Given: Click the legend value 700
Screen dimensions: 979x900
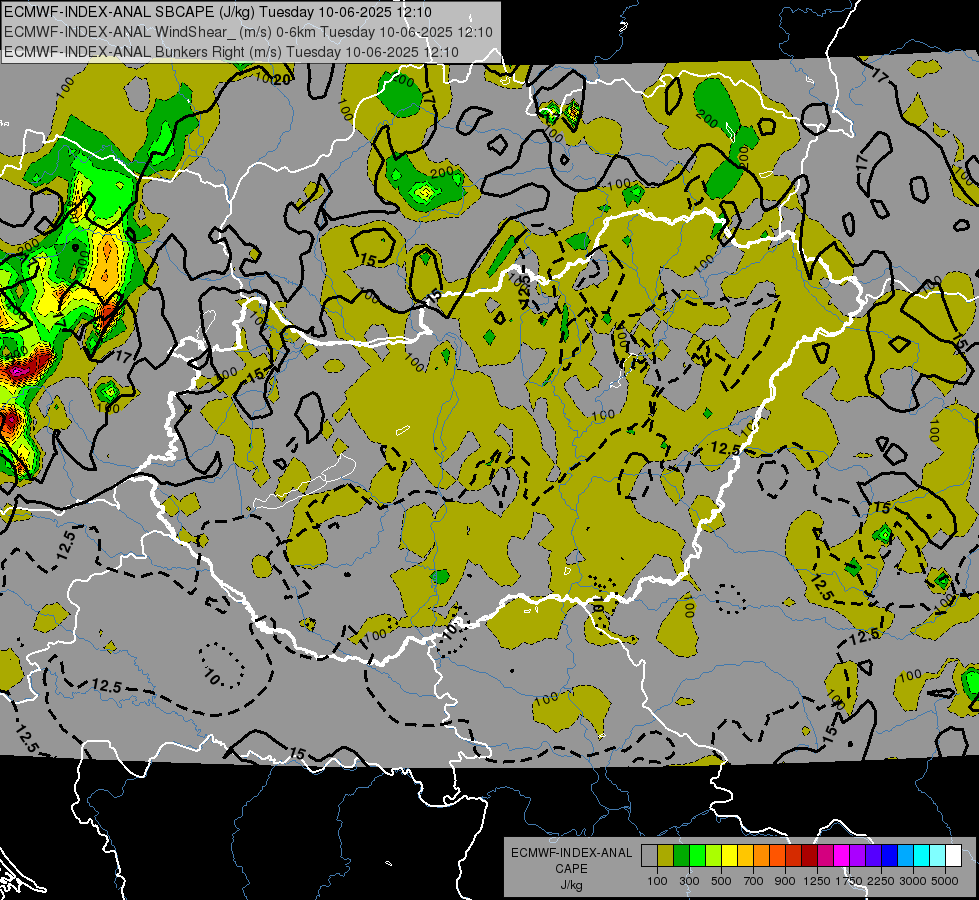Looking at the screenshot, I should 754,881.
